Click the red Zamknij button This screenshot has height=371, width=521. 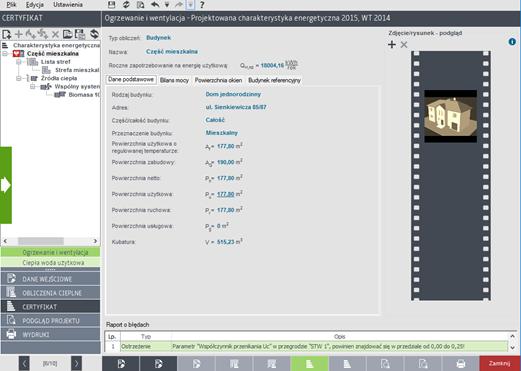(500, 363)
